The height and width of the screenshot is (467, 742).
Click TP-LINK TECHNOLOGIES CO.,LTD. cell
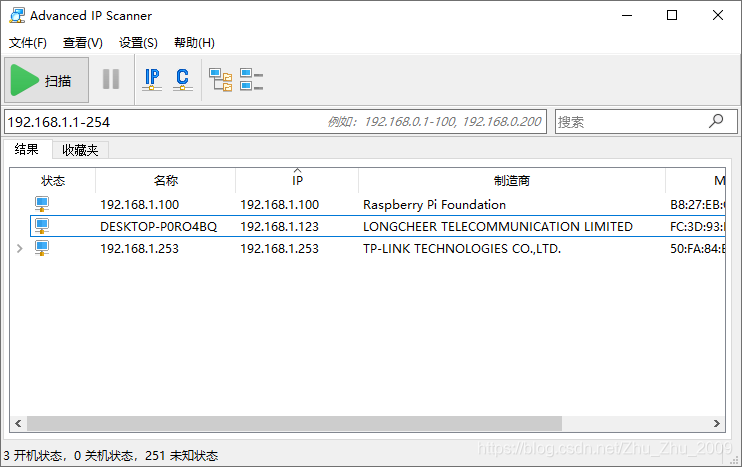pos(462,249)
